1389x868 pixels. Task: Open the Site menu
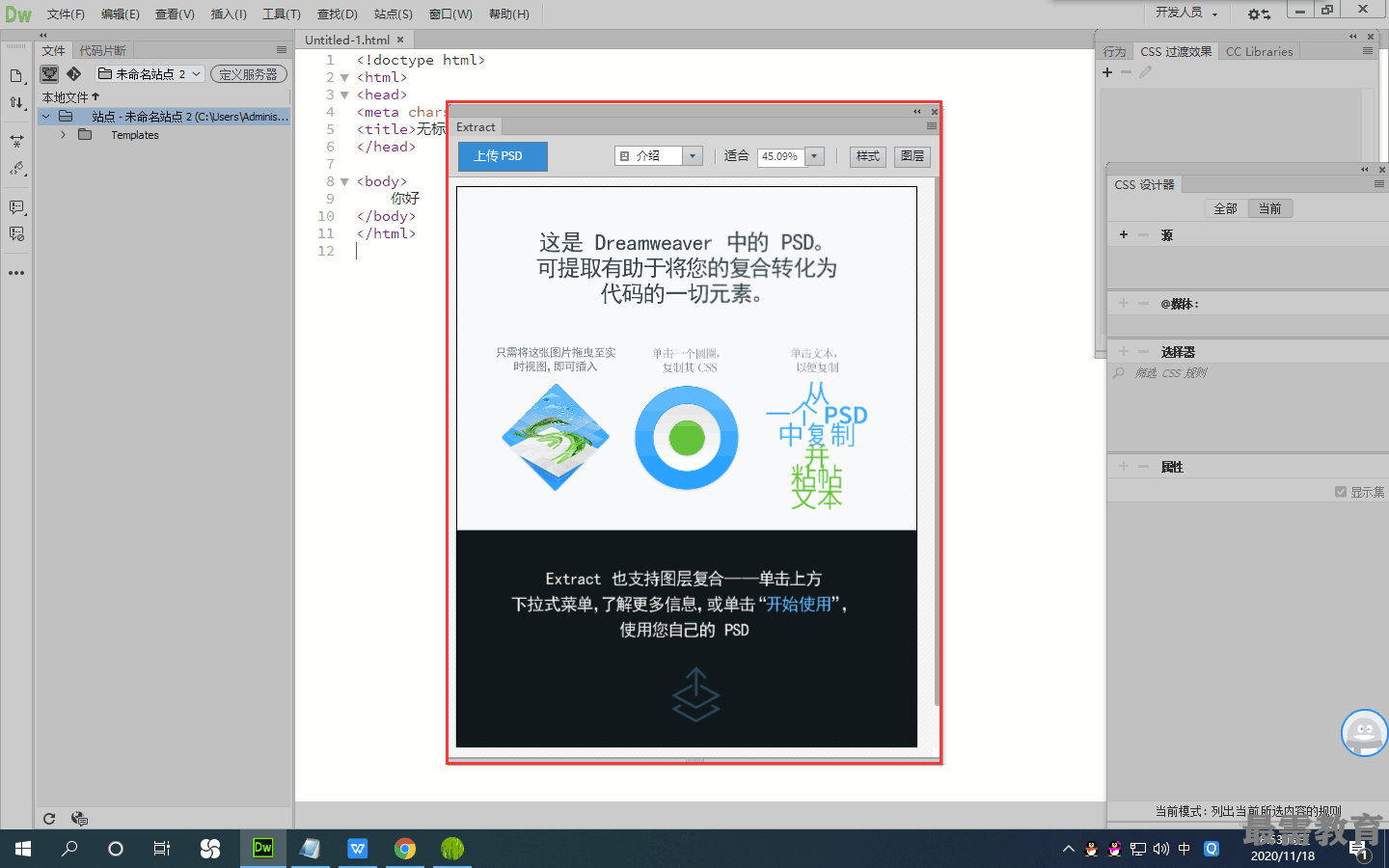(x=393, y=14)
